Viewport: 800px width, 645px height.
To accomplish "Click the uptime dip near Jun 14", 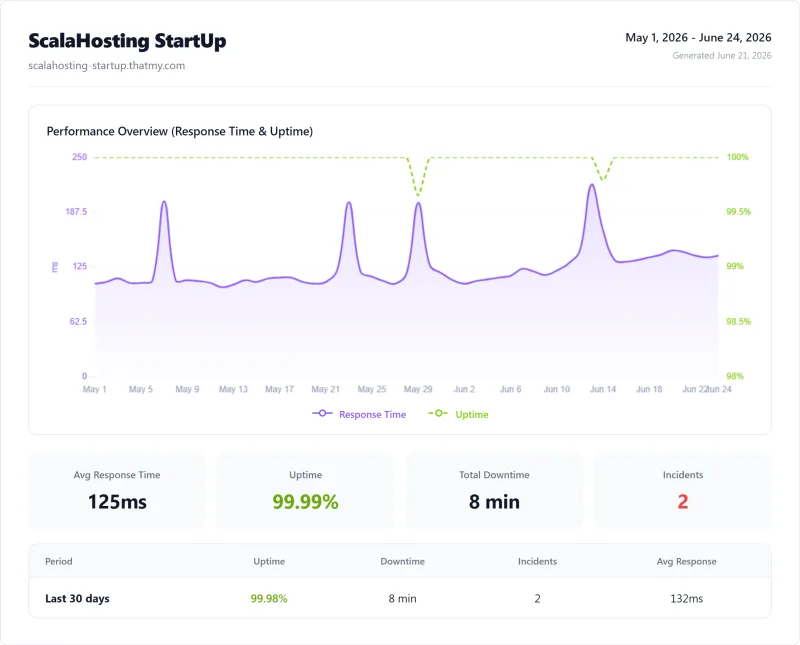I will tap(603, 179).
